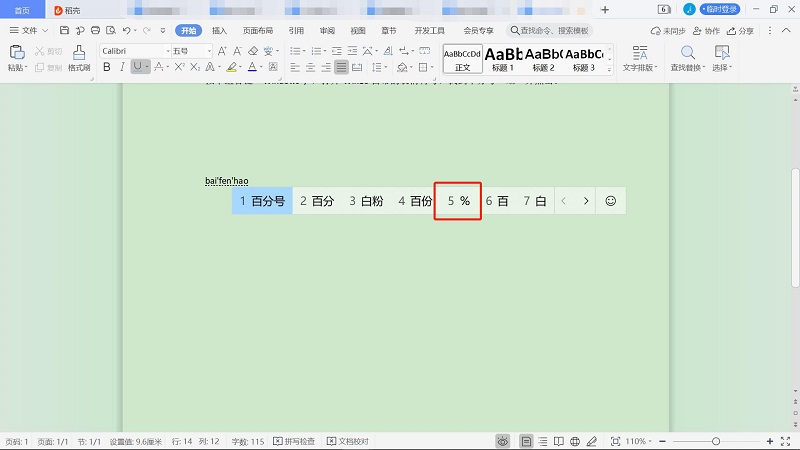Screen dimensions: 800x450
Task: Toggle eye protection mode in status bar
Action: (503, 441)
